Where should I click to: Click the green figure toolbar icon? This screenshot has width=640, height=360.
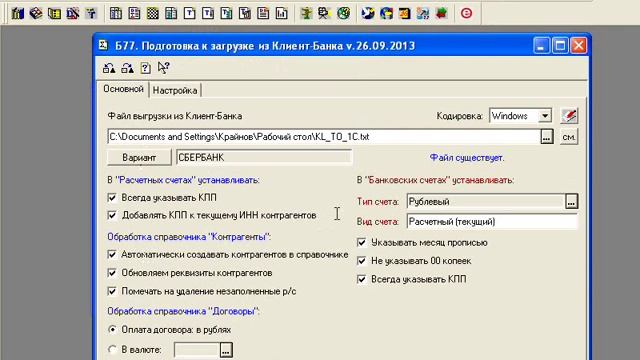click(306, 13)
